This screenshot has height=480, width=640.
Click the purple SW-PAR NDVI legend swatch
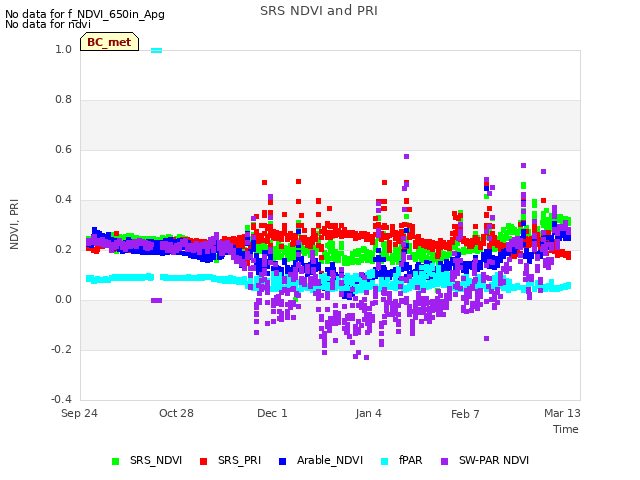coord(445,462)
